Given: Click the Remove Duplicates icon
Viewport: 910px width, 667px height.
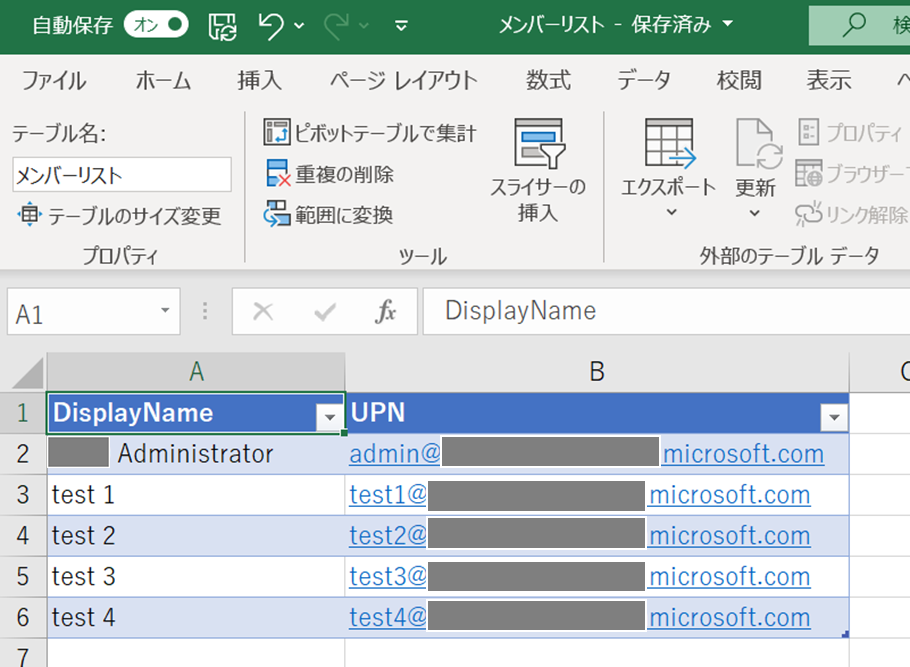Looking at the screenshot, I should point(277,174).
